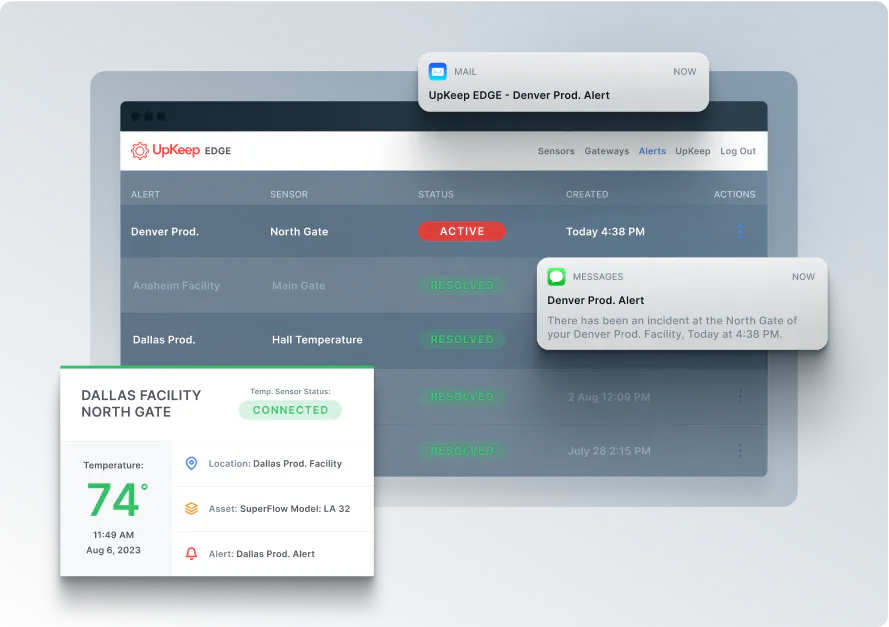Click the UpKeep EDGE brand text
889x627 pixels.
click(x=192, y=150)
